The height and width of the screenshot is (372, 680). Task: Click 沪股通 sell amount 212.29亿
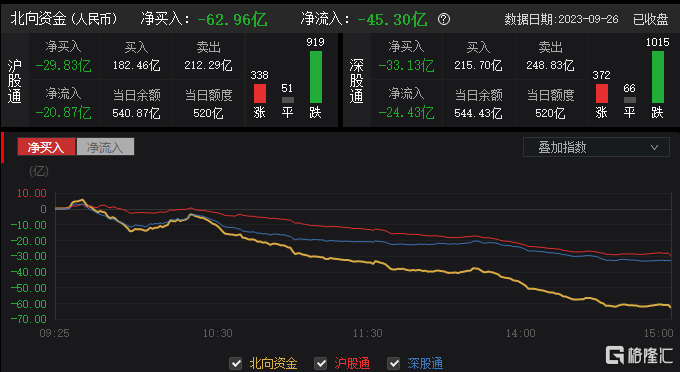(208, 65)
